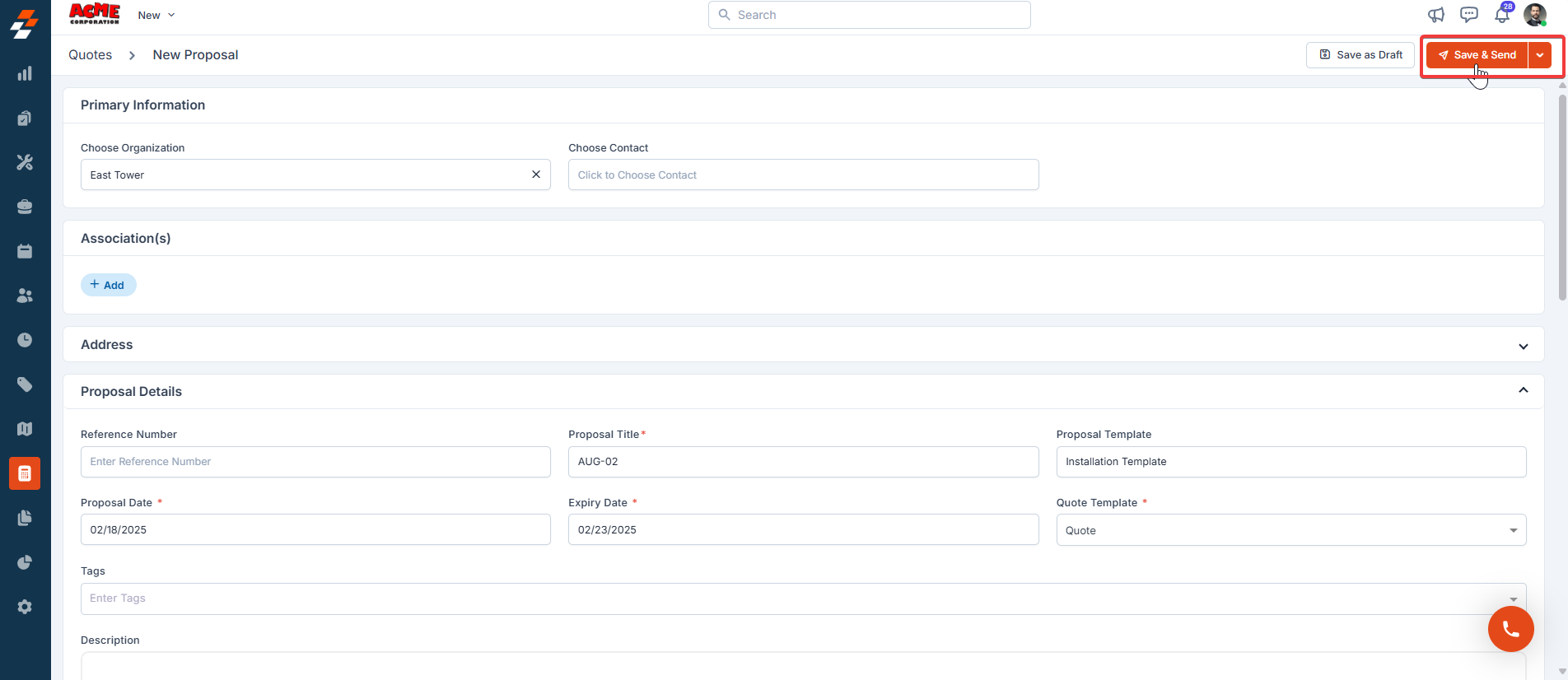Click the Address section heading
The image size is (1568, 680).
[107, 345]
